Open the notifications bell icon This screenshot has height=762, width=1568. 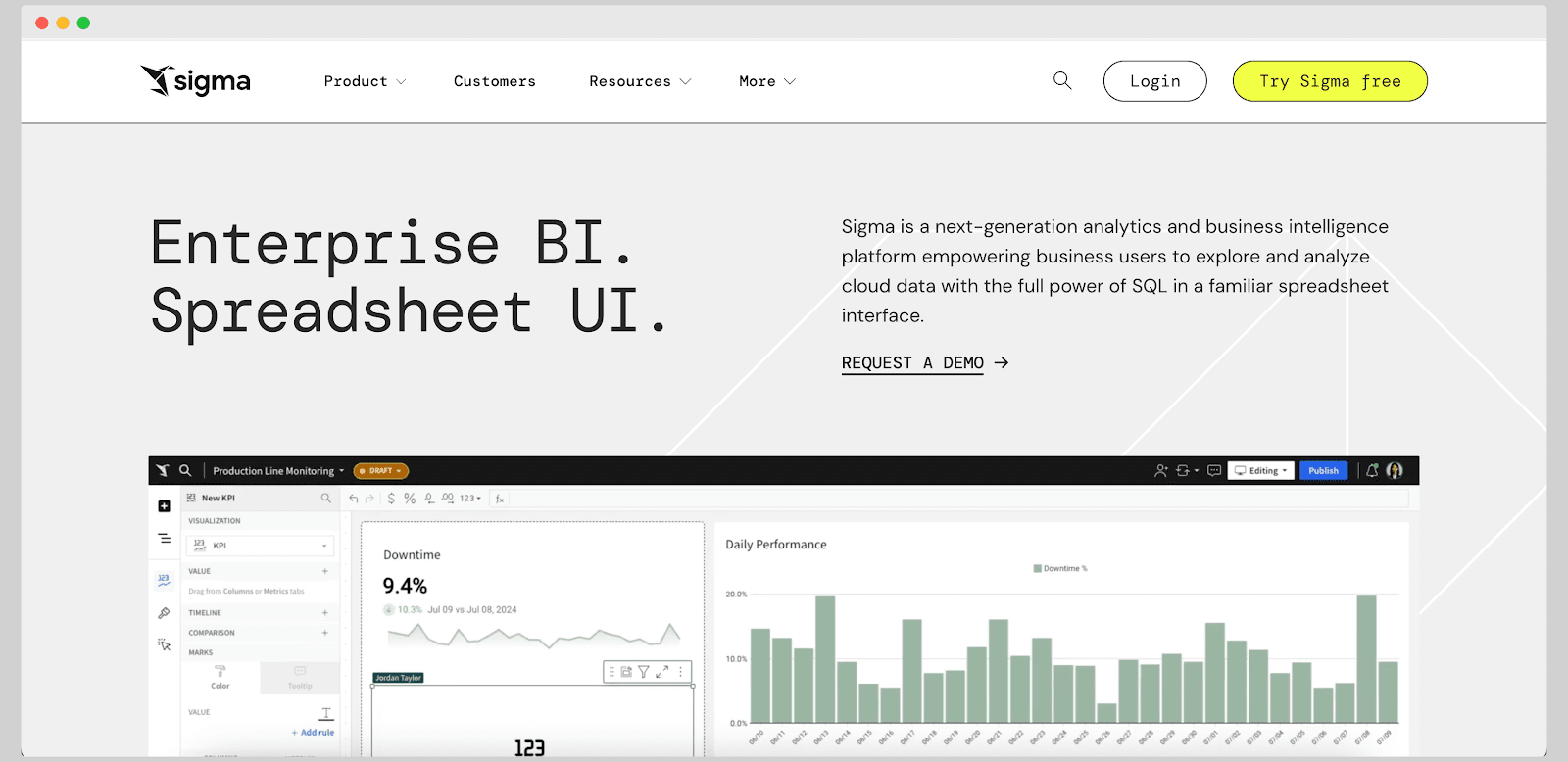click(1372, 470)
